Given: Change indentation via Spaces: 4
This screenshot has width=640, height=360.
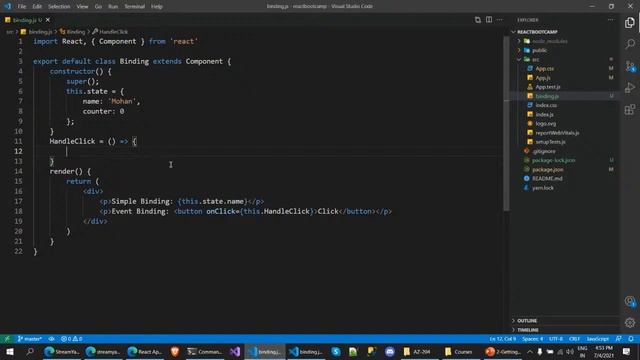Looking at the screenshot, I should pos(533,339).
